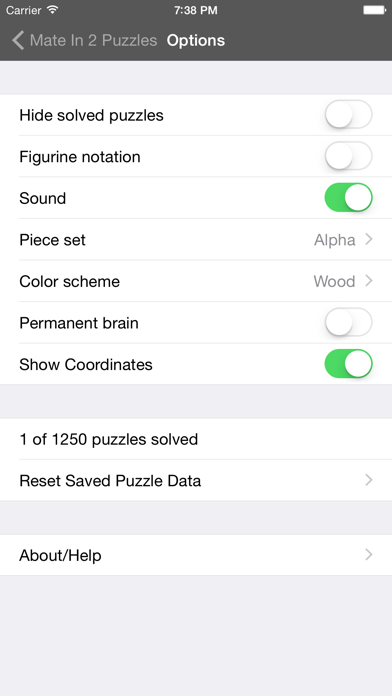This screenshot has width=392, height=696.
Task: Open the About/Help row
Action: [196, 555]
